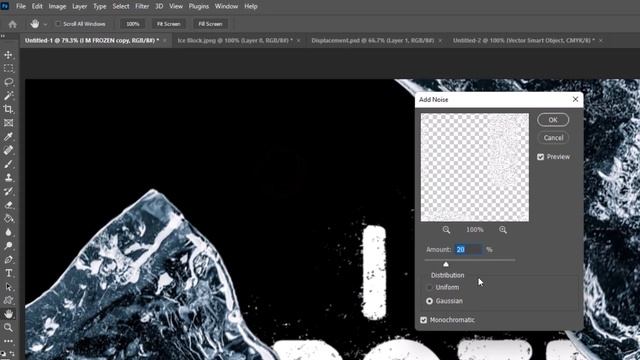Select the Crop tool
This screenshot has height=360, width=640.
coord(8,109)
